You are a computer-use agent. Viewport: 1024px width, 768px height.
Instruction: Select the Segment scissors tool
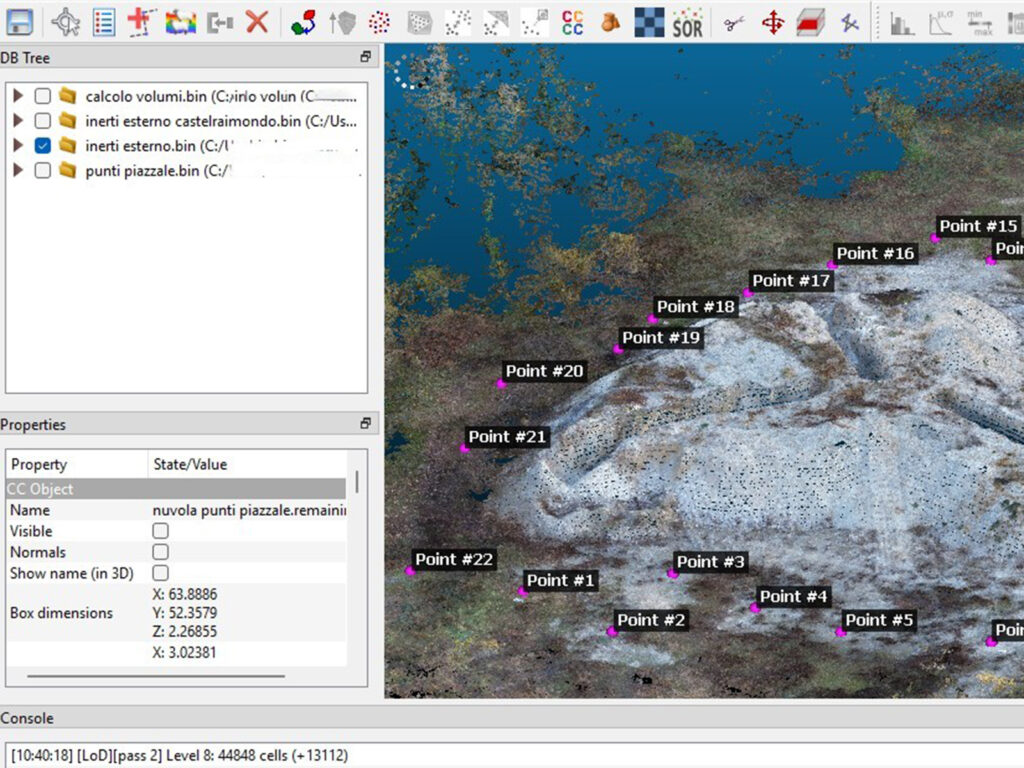(x=735, y=22)
